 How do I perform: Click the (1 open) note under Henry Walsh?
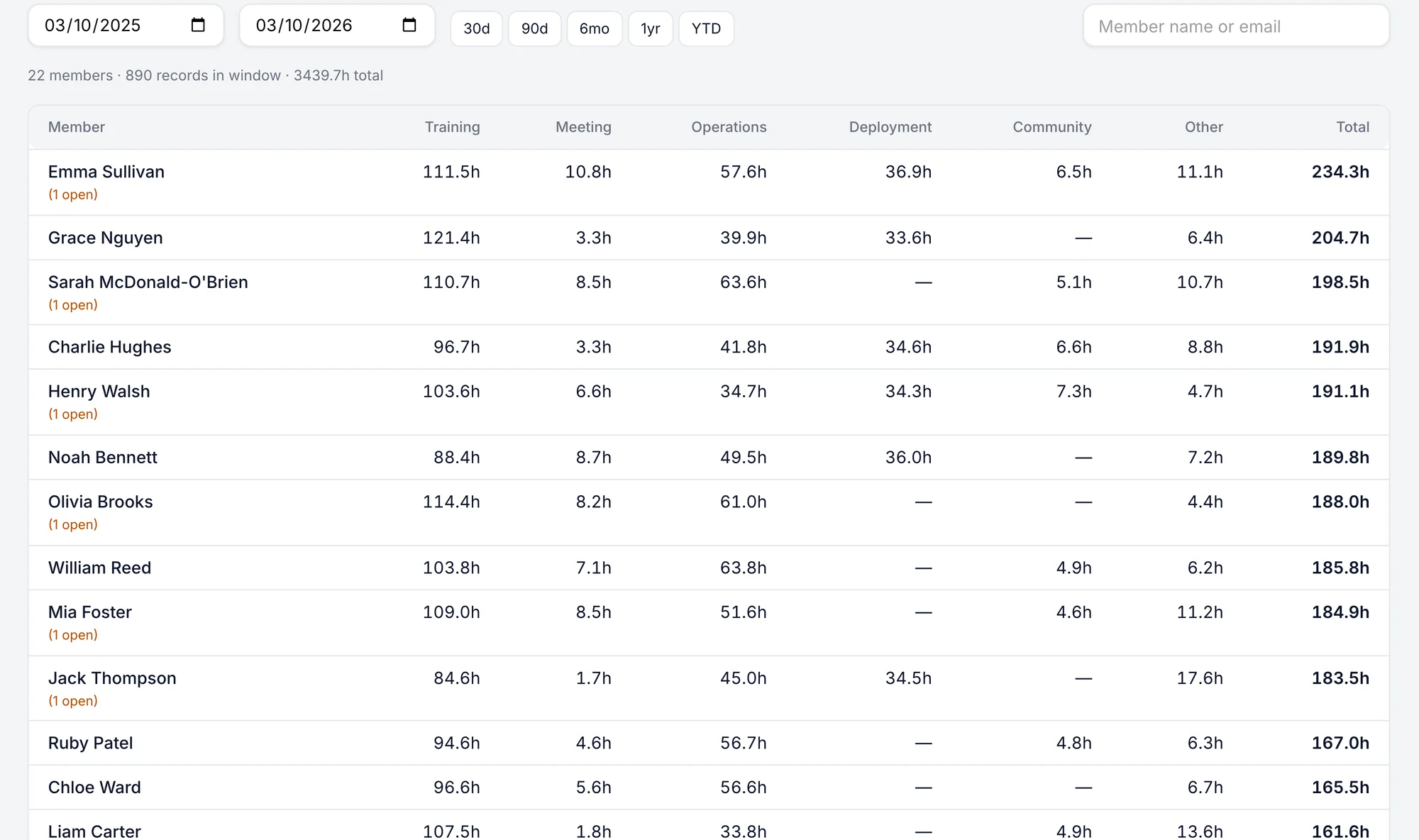[73, 414]
